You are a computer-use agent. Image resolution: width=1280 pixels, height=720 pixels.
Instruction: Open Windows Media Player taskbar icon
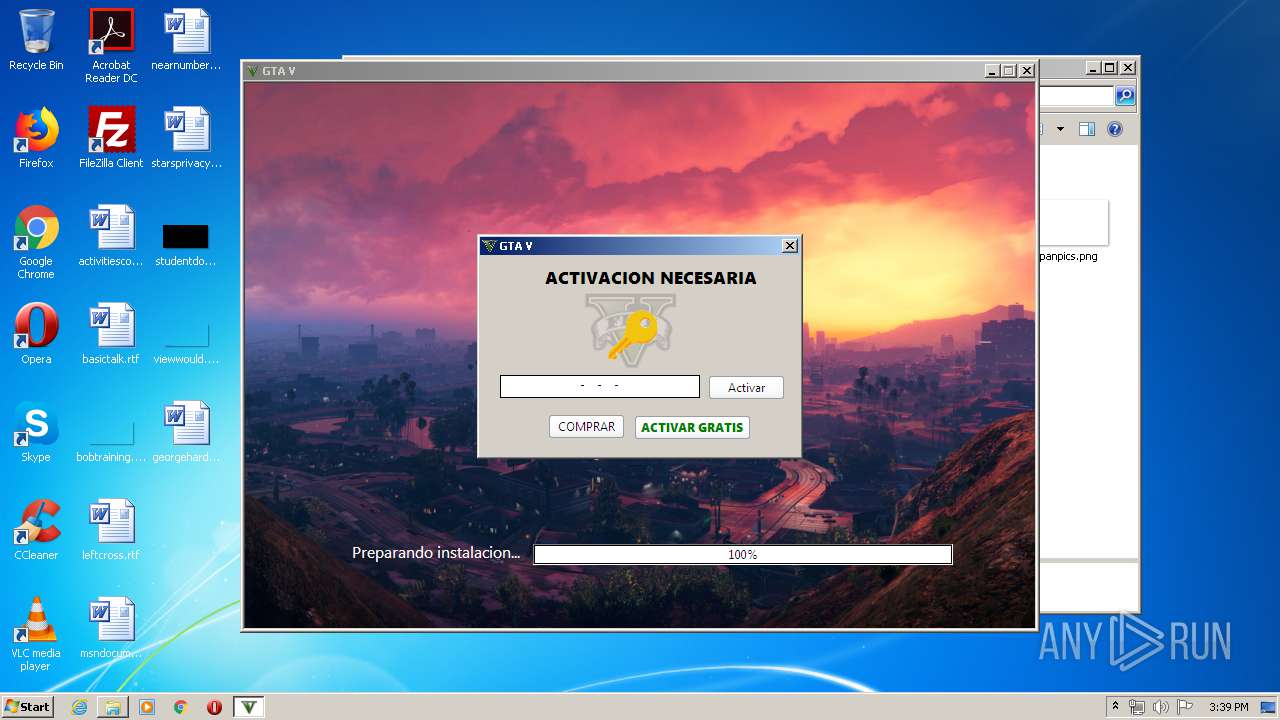147,707
